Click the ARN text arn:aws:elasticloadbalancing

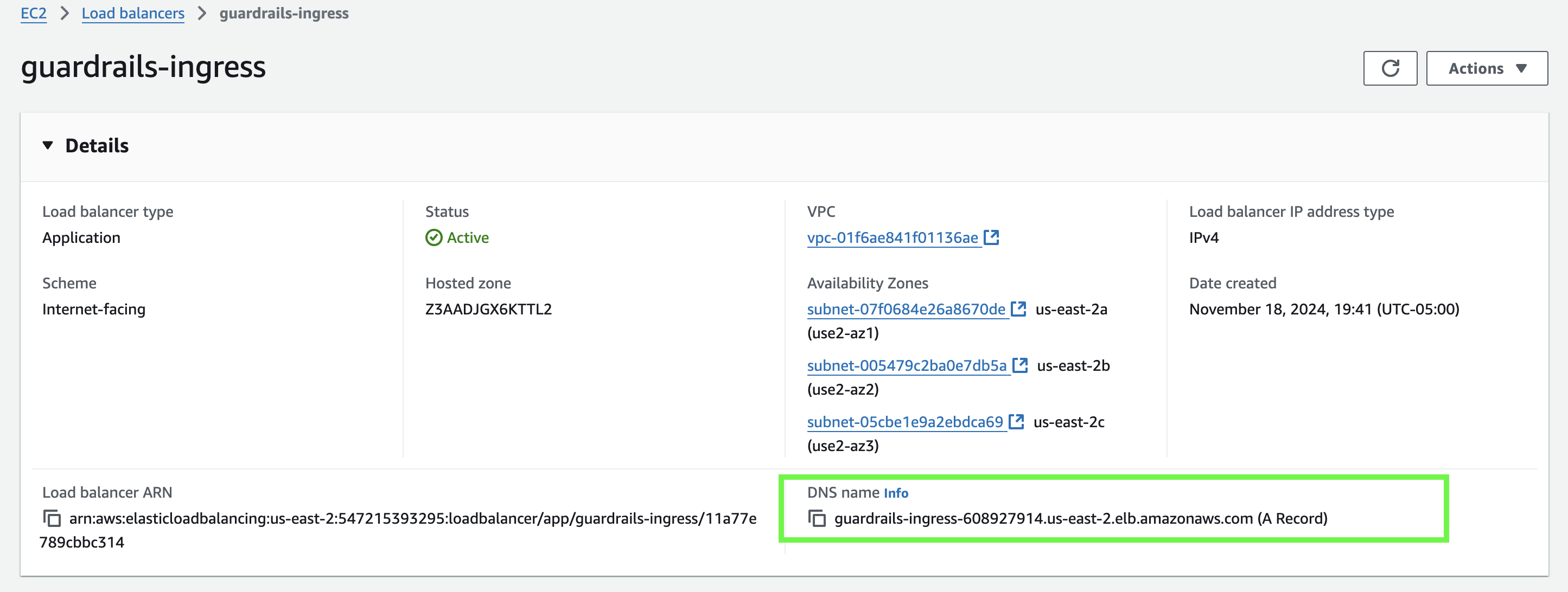pos(398,530)
